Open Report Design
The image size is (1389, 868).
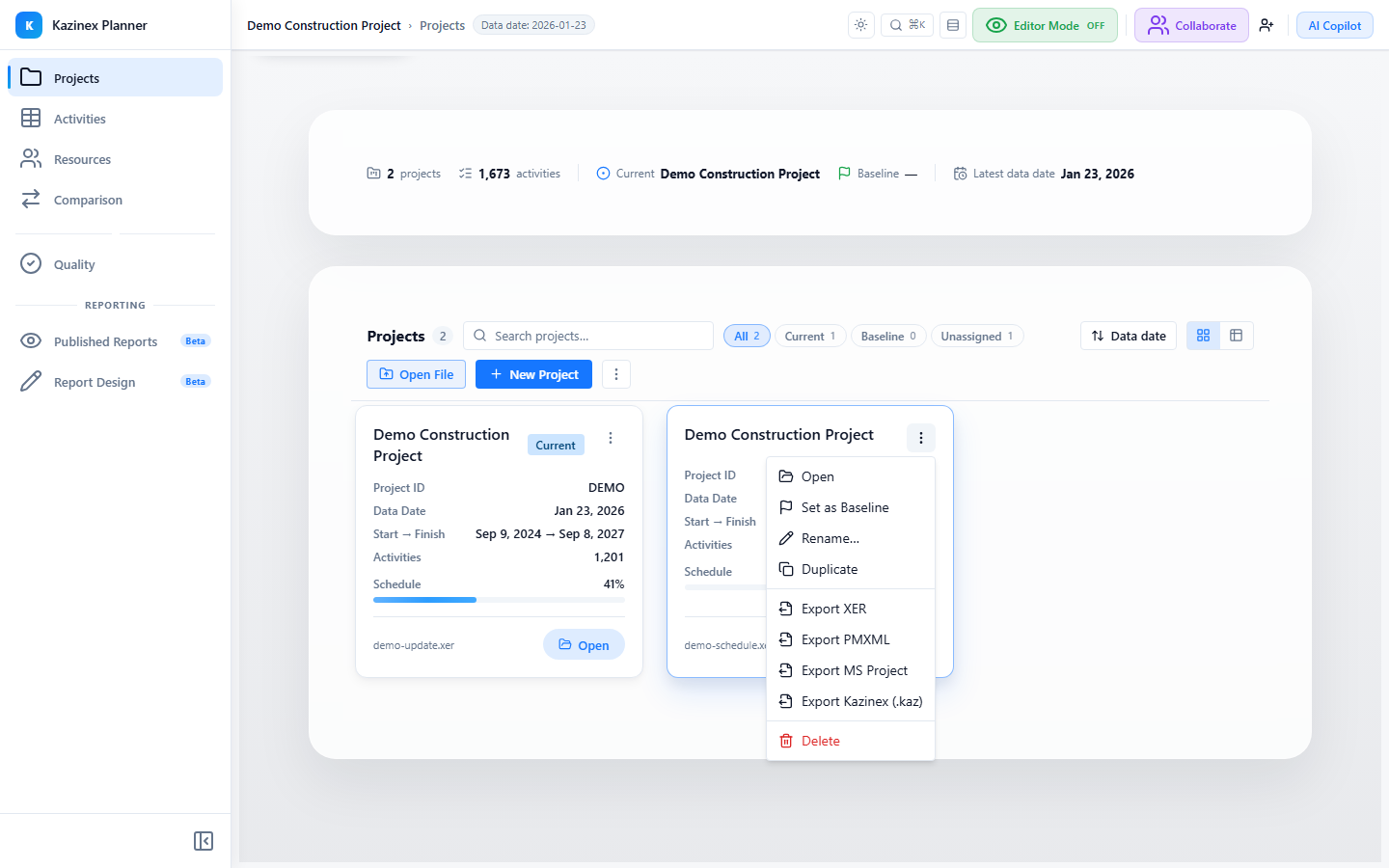[115, 382]
